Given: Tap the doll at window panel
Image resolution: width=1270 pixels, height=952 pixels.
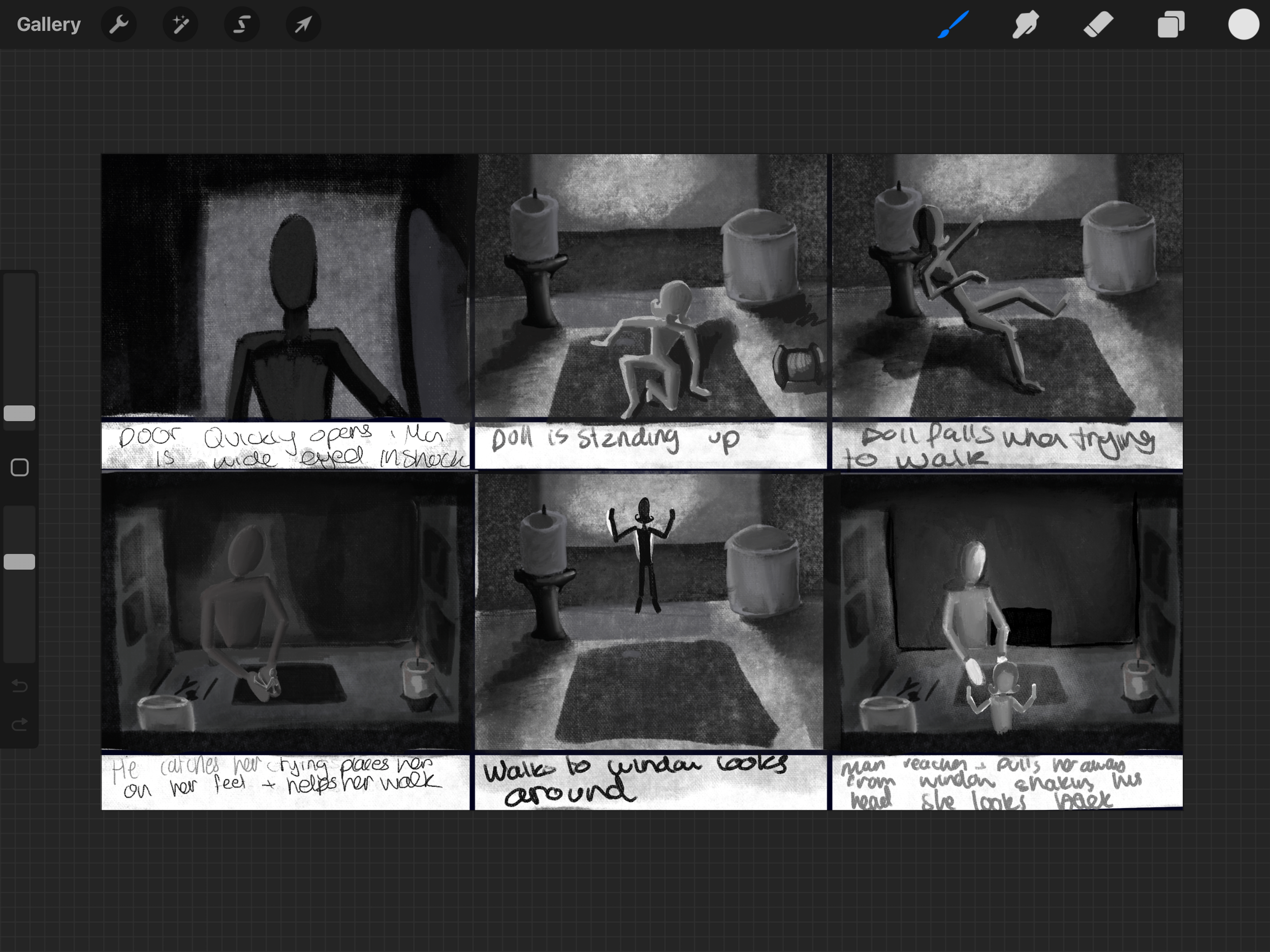Looking at the screenshot, I should point(650,611).
